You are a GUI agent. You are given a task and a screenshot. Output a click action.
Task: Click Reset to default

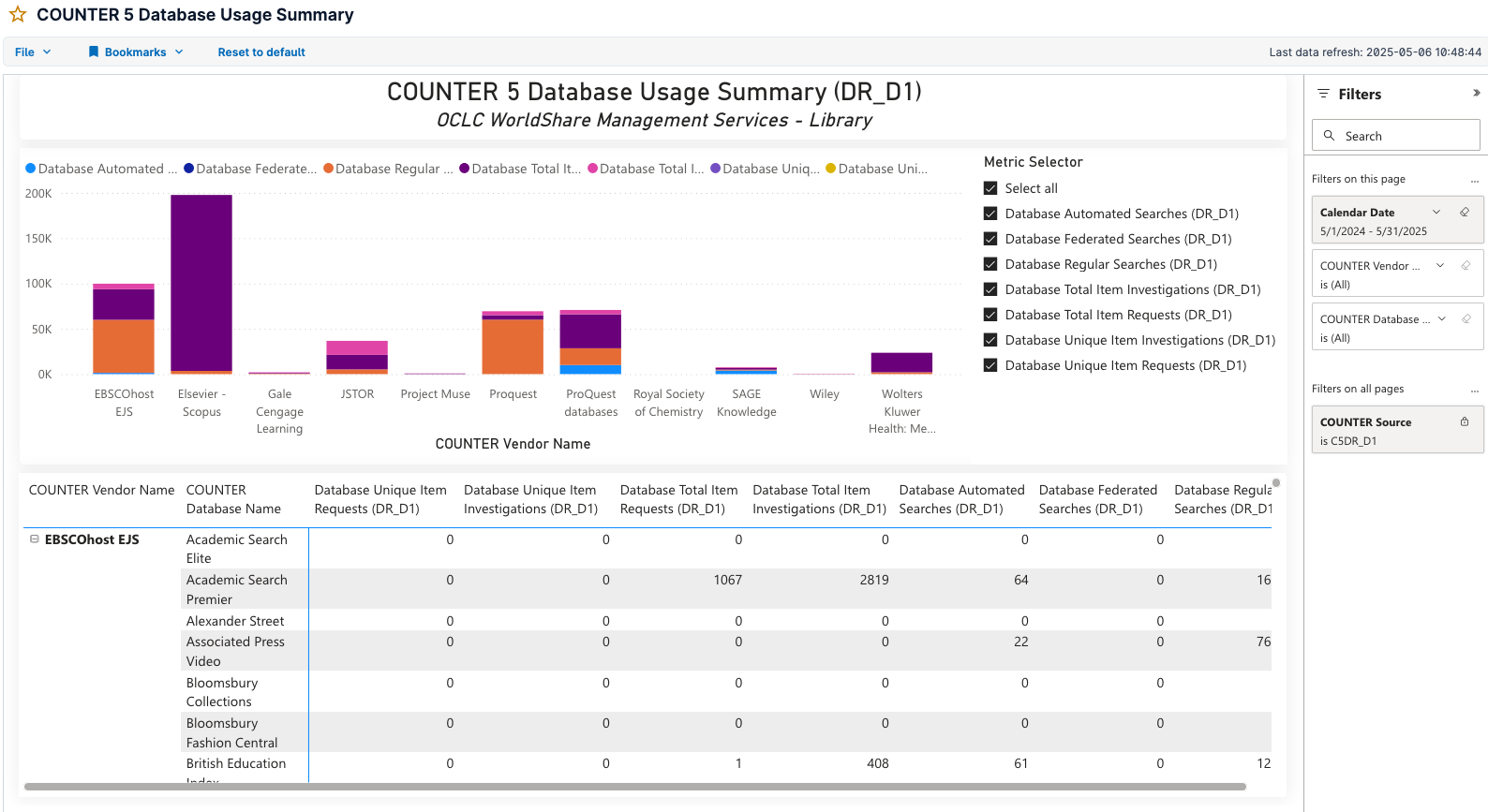(261, 52)
